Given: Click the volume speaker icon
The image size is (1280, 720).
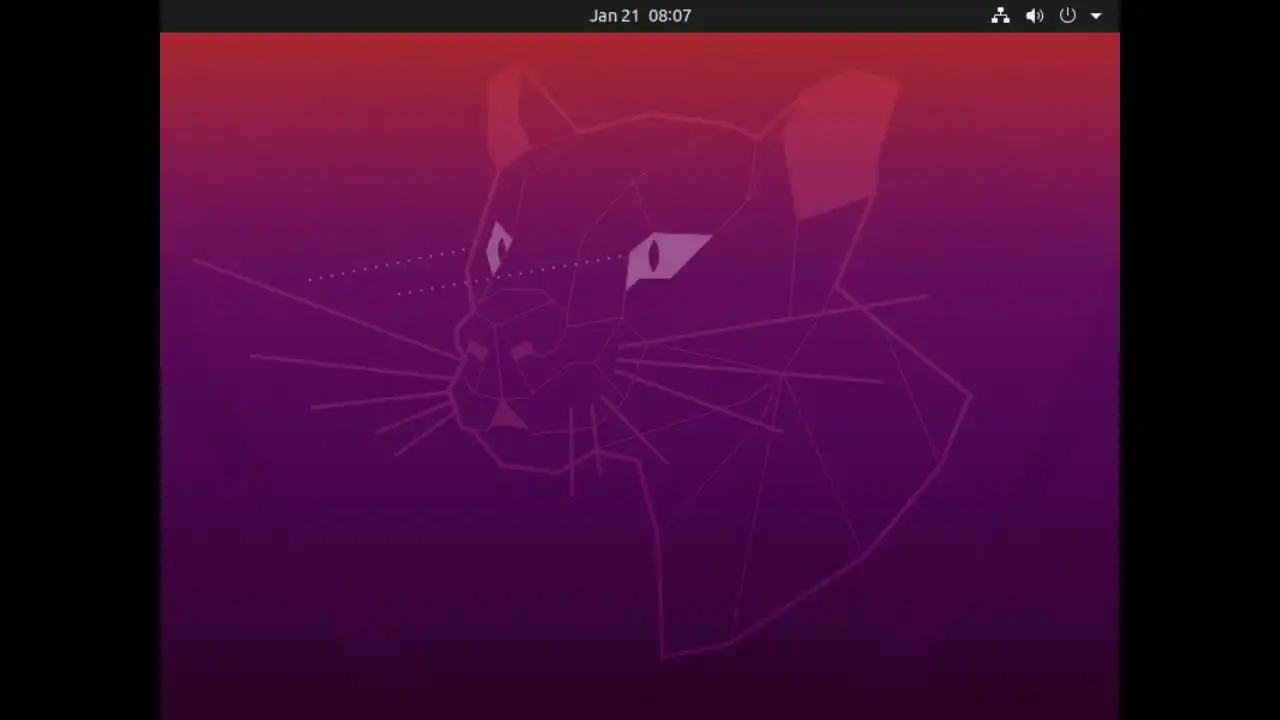Looking at the screenshot, I should pyautogui.click(x=1034, y=15).
